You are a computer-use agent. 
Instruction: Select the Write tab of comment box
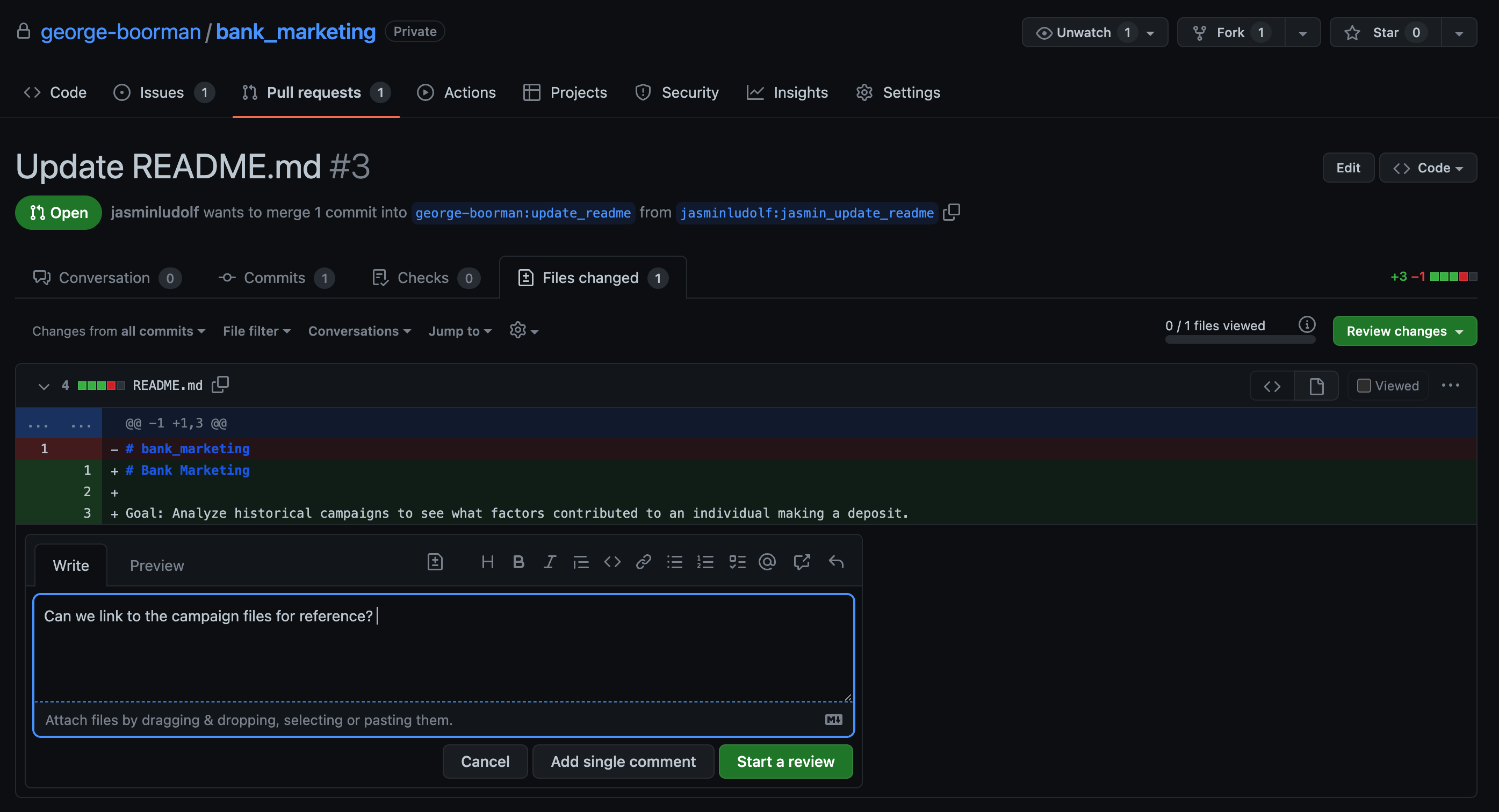click(71, 565)
